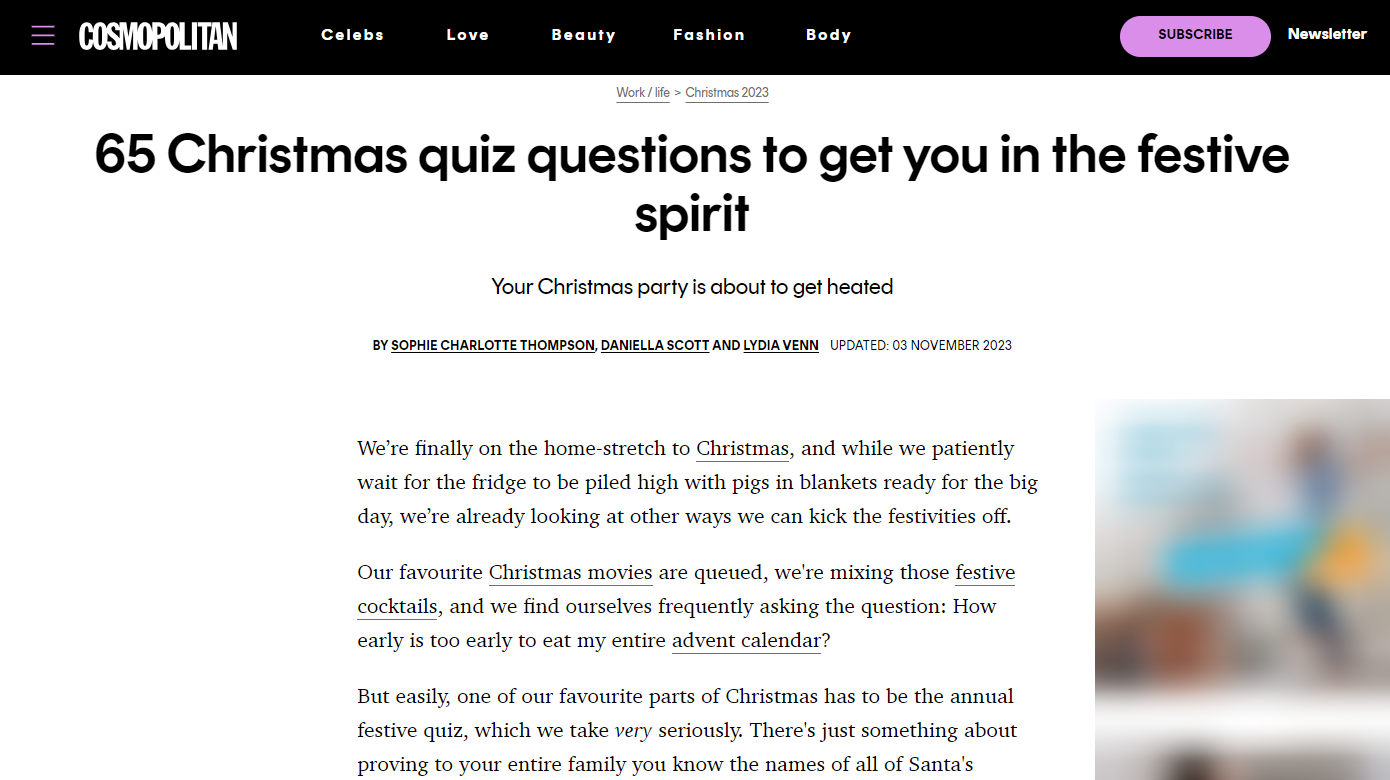Click the Cosmopolitan logo
Viewport: 1390px width, 780px height.
point(158,36)
